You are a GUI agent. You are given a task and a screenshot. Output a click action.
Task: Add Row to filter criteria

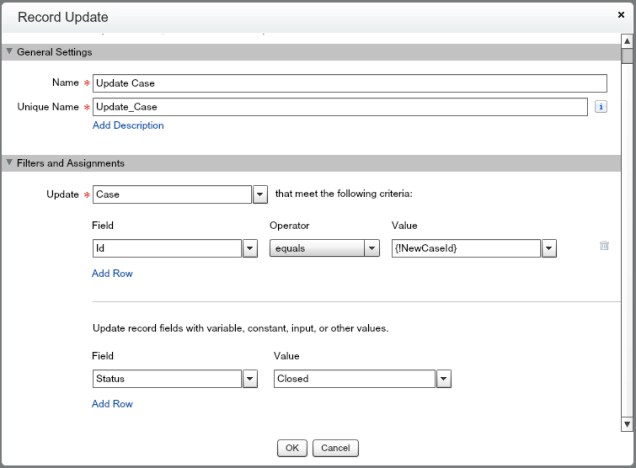coord(112,273)
